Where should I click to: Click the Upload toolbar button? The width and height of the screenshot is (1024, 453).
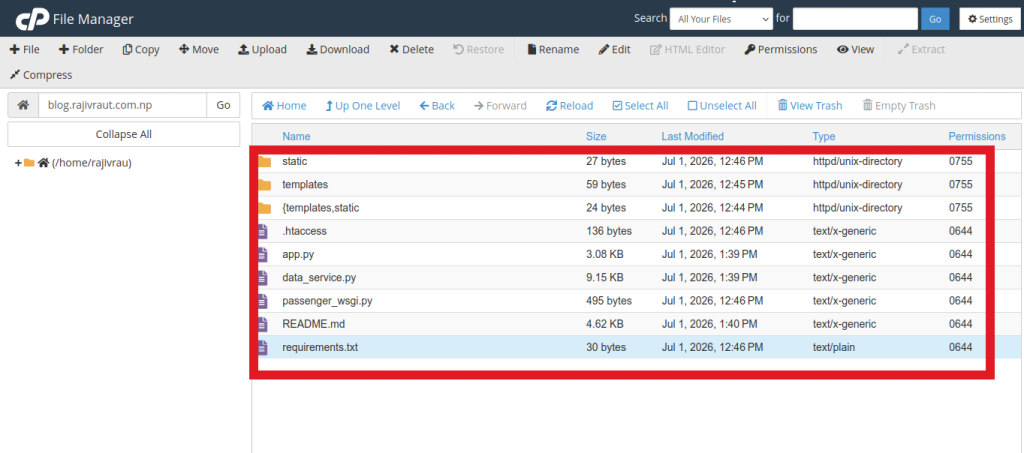tap(262, 50)
